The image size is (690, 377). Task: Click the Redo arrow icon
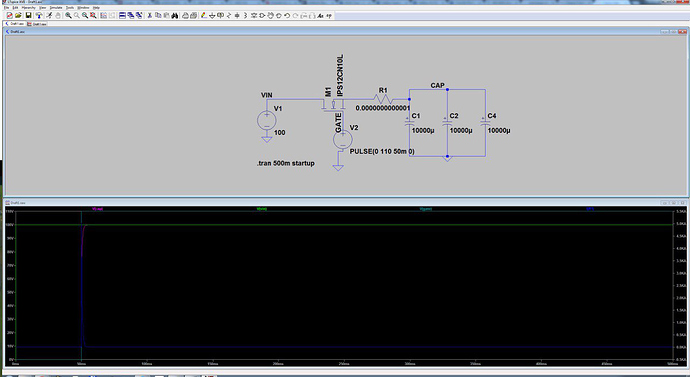295,15
